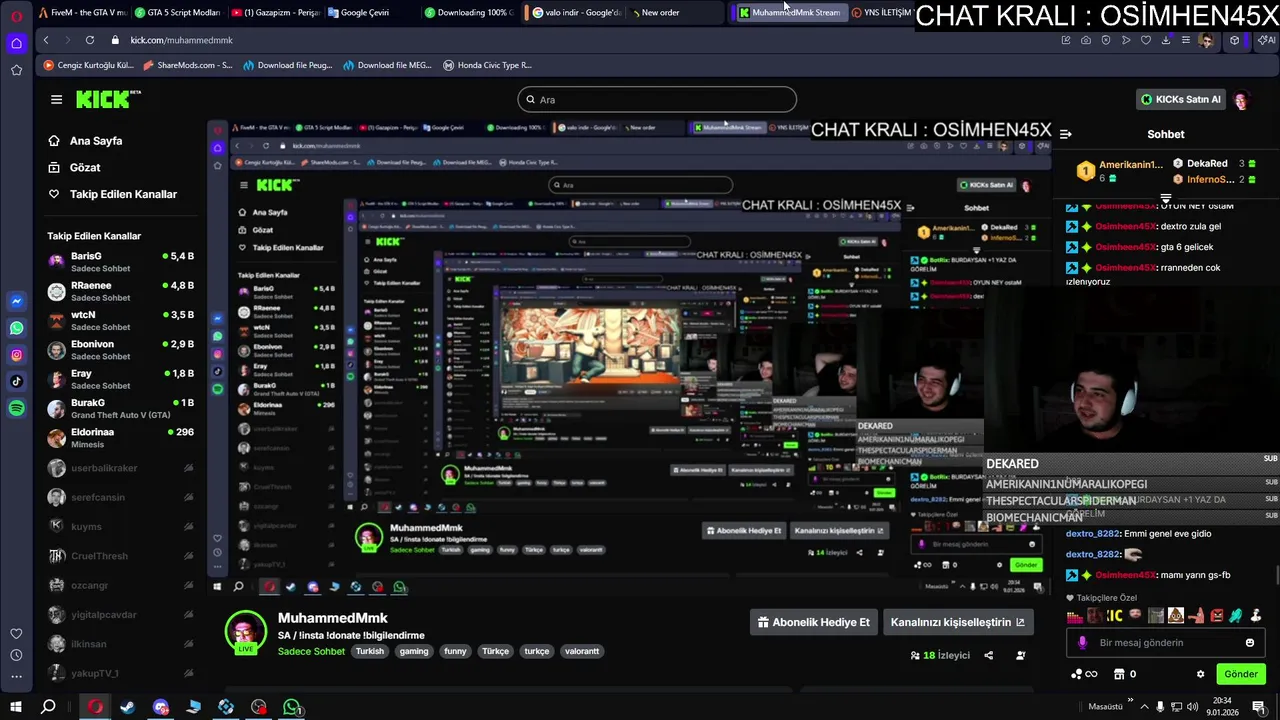This screenshot has width=1280, height=720.
Task: Open Eldorinaa followed channel
Action: [121, 438]
